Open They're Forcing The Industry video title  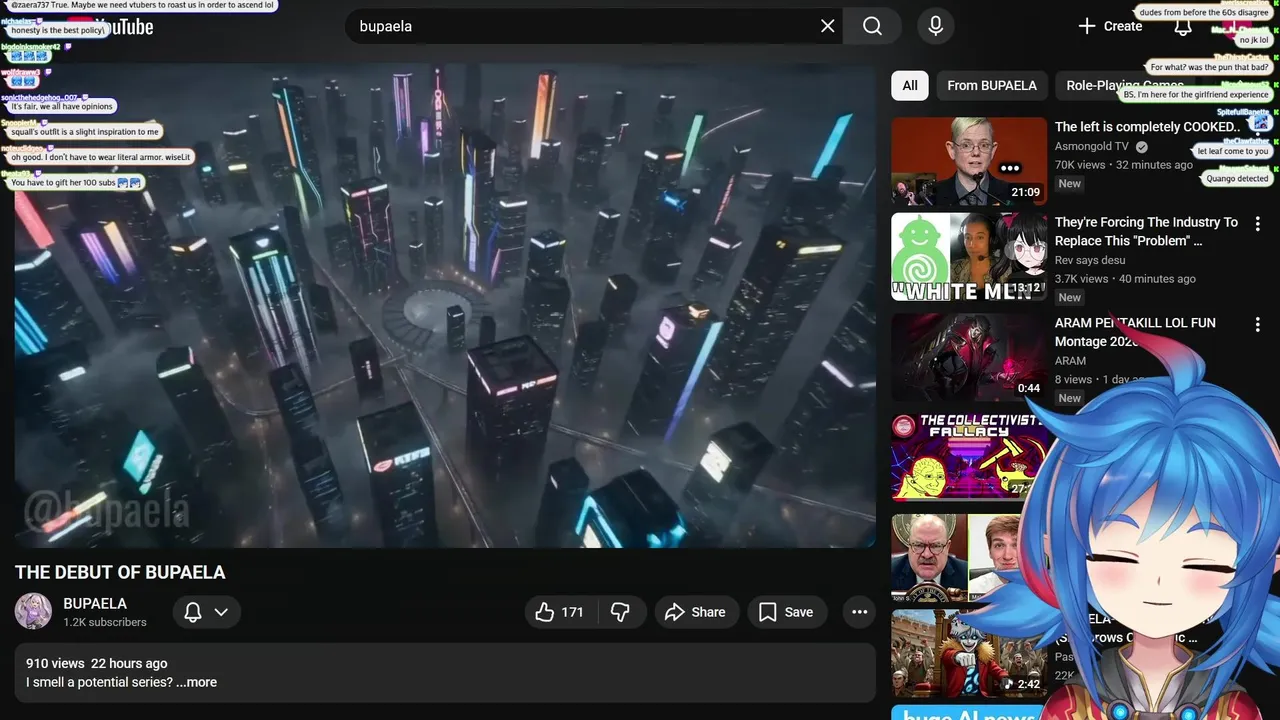click(x=1146, y=231)
